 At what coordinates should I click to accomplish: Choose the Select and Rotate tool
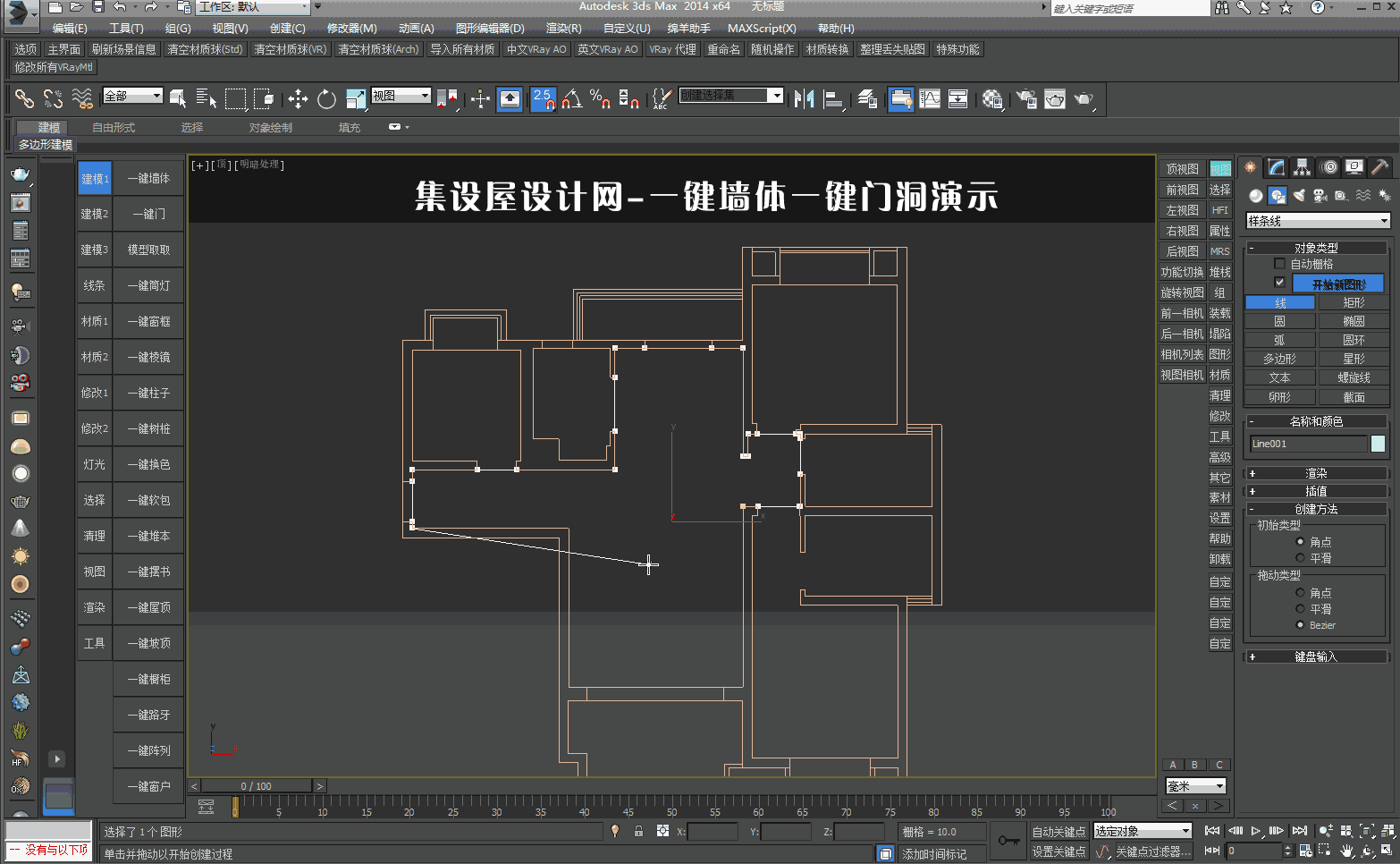pos(327,98)
